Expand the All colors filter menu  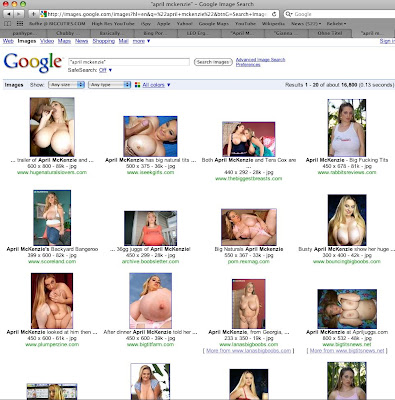[156, 85]
